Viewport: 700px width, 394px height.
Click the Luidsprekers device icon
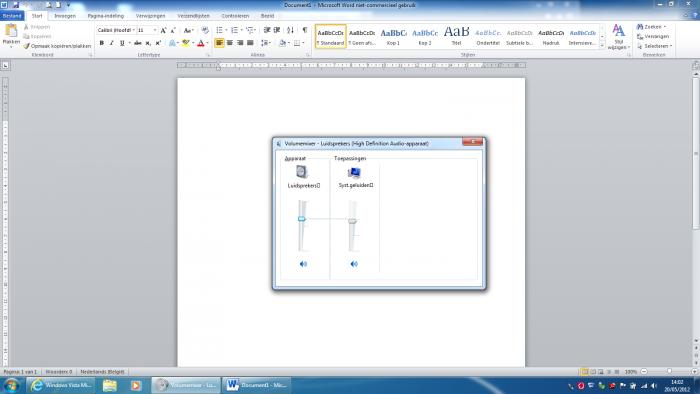tap(302, 172)
